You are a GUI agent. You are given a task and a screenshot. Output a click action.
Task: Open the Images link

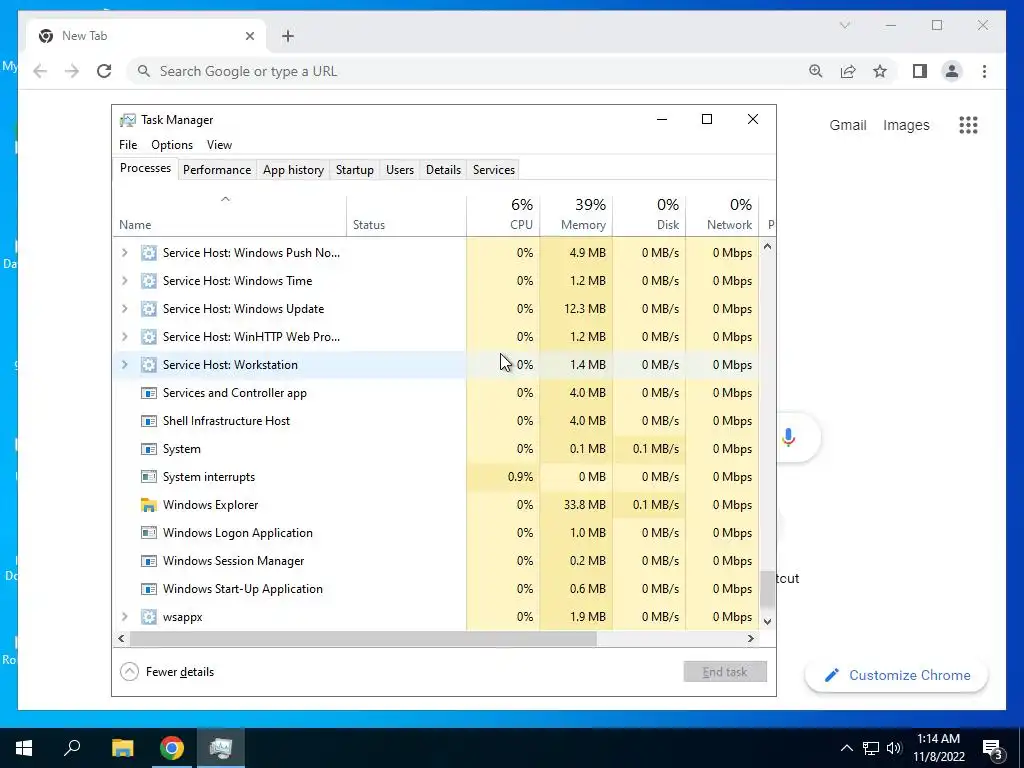906,125
